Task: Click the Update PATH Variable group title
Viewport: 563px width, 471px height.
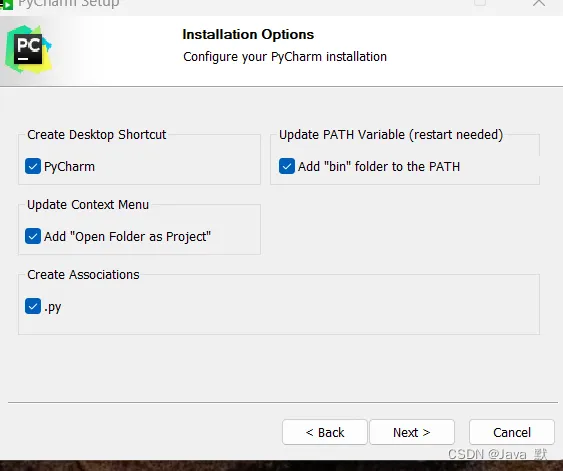Action: [x=391, y=135]
